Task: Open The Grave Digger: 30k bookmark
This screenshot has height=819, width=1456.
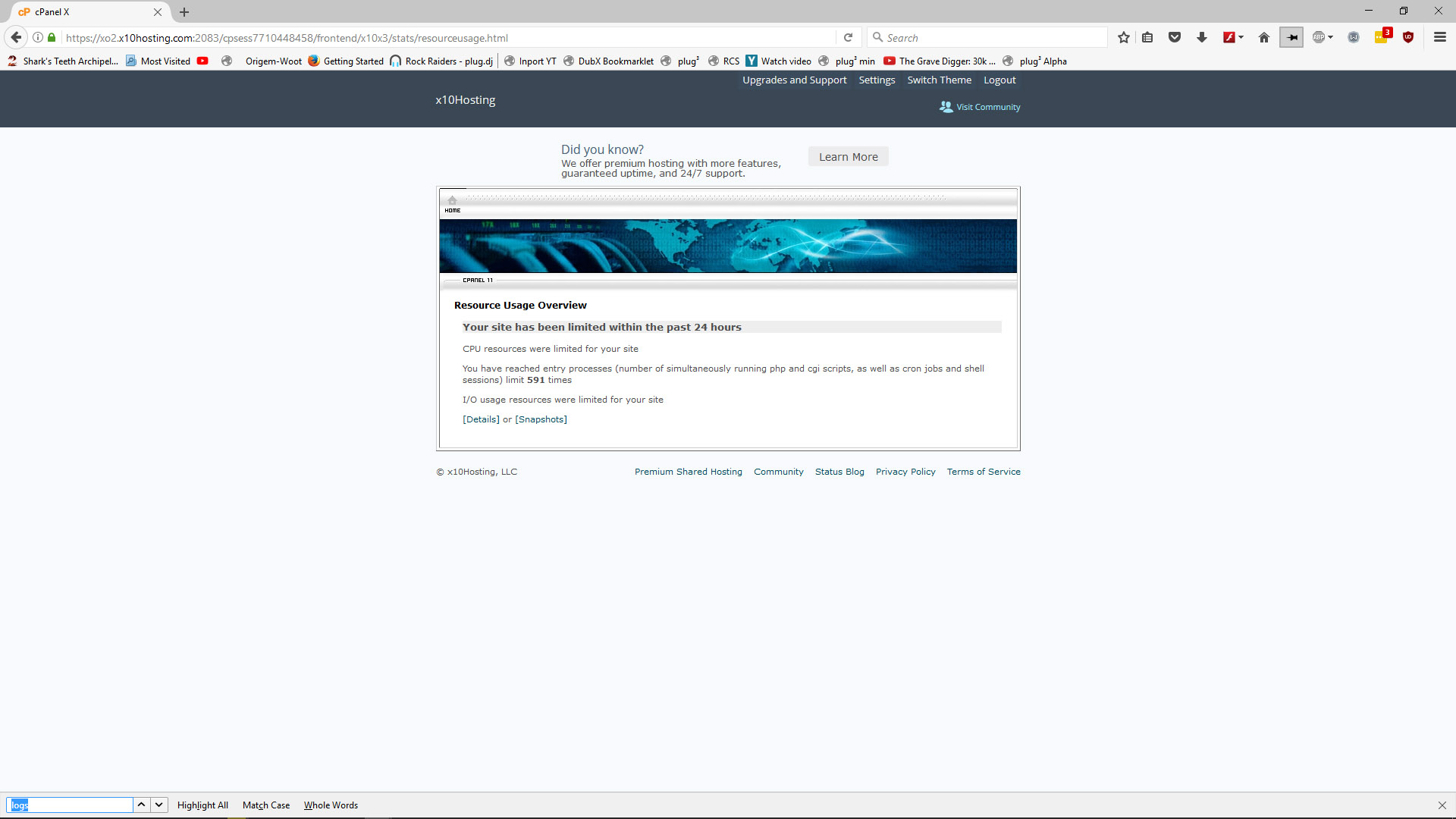Action: 940,61
